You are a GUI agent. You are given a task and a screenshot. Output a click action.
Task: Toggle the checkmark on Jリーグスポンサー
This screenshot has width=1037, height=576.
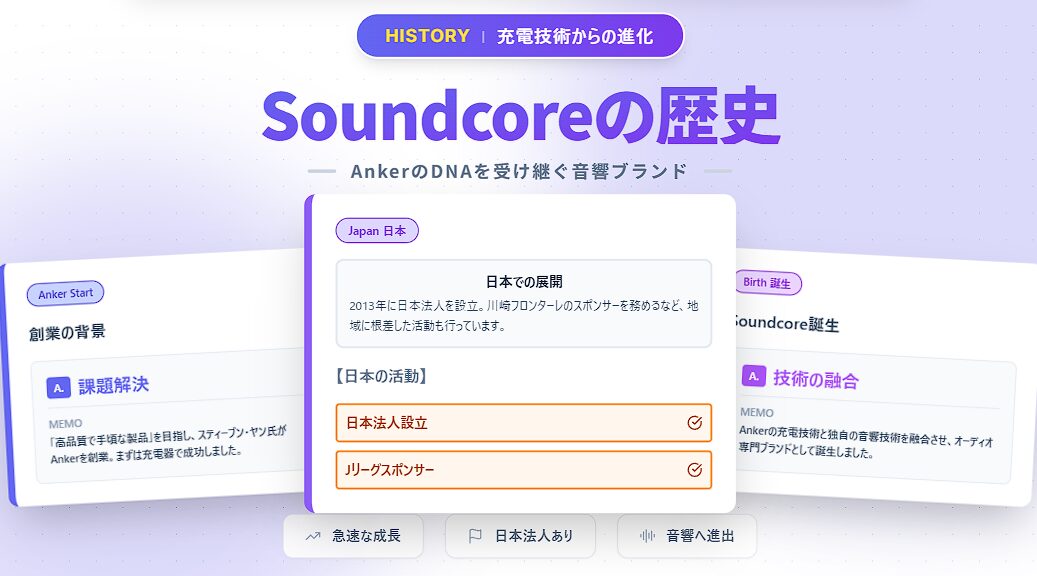[695, 470]
